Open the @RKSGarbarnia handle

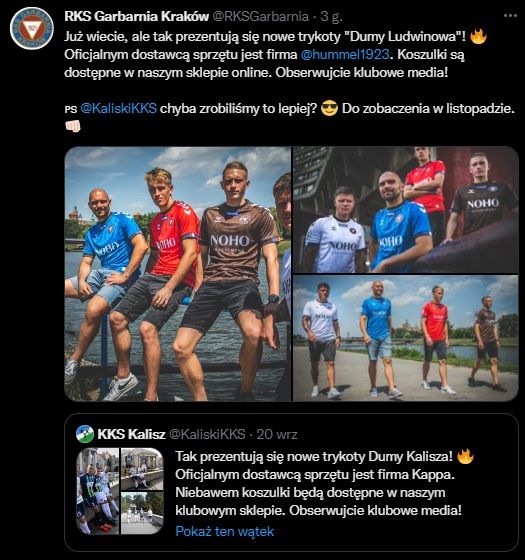click(261, 16)
